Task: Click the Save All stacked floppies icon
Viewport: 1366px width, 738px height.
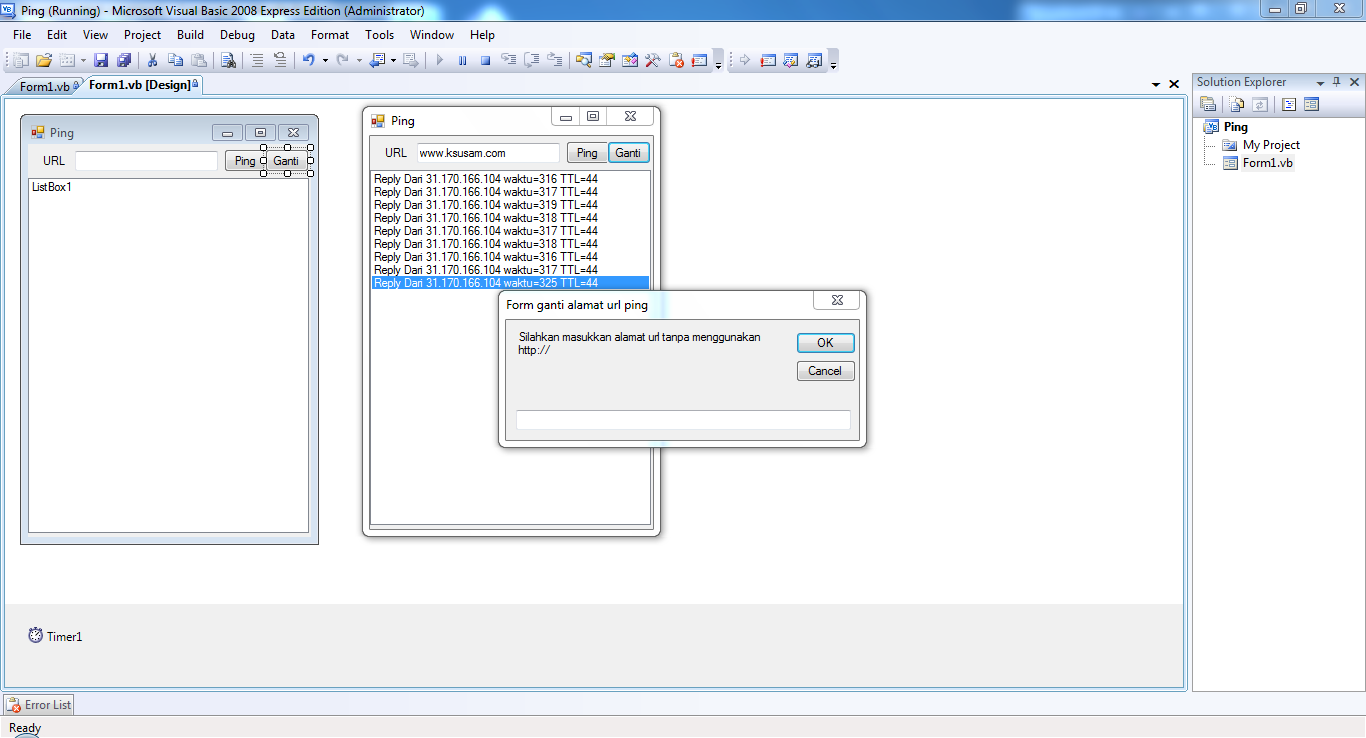Action: click(x=124, y=60)
